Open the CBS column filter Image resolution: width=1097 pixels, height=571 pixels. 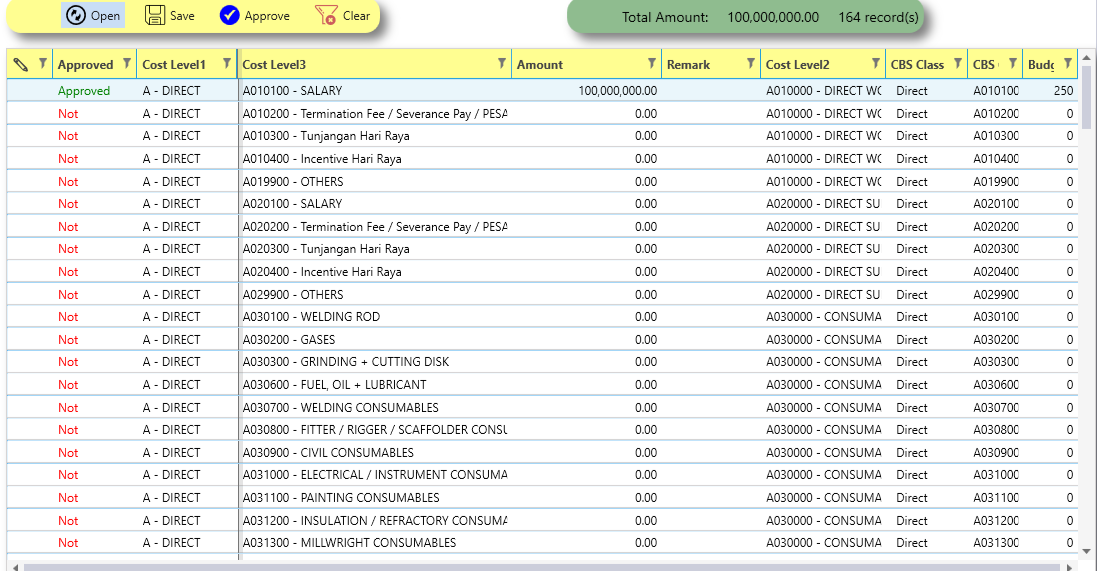pyautogui.click(x=1012, y=64)
